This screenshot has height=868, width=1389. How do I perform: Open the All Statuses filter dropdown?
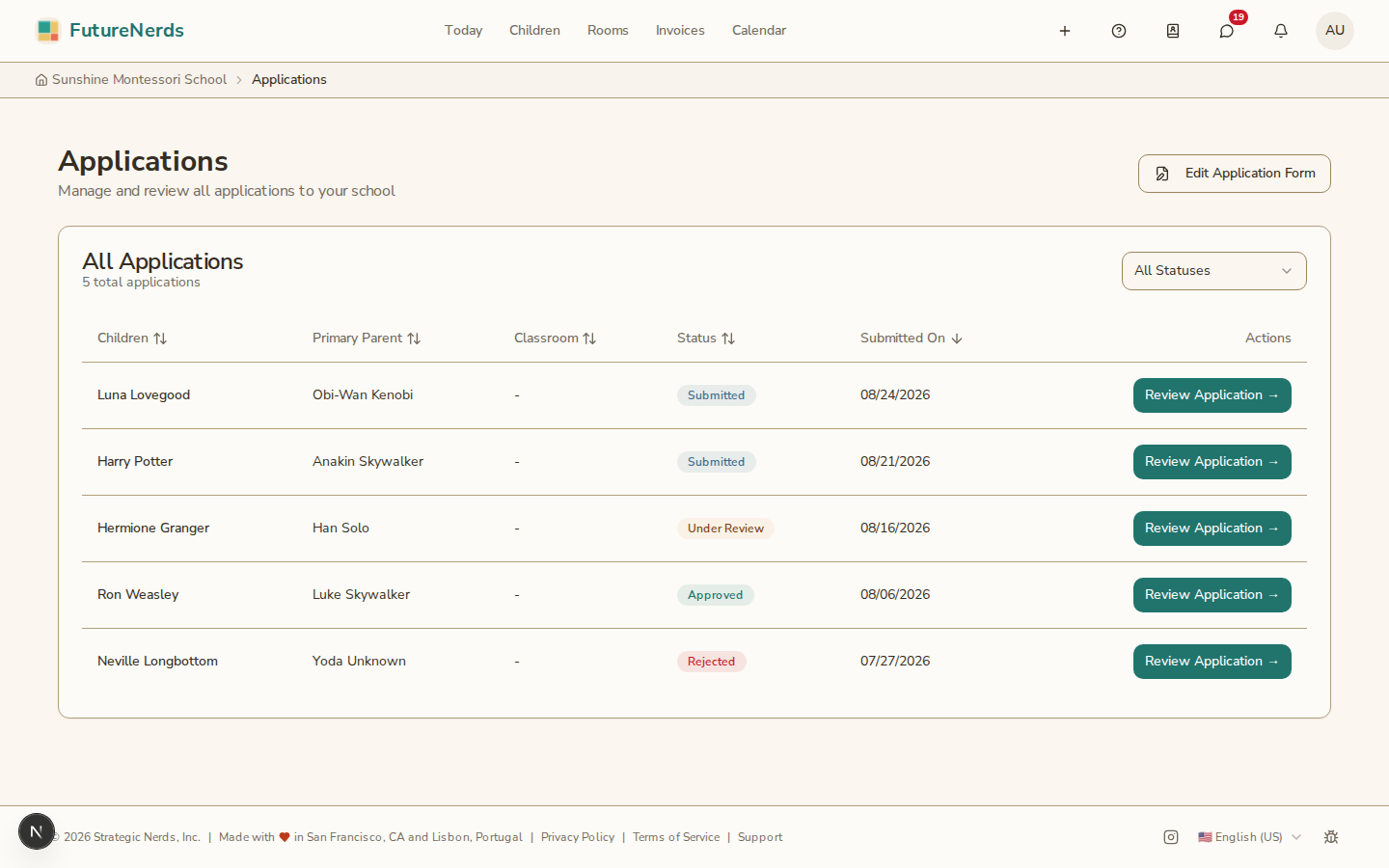(x=1214, y=271)
